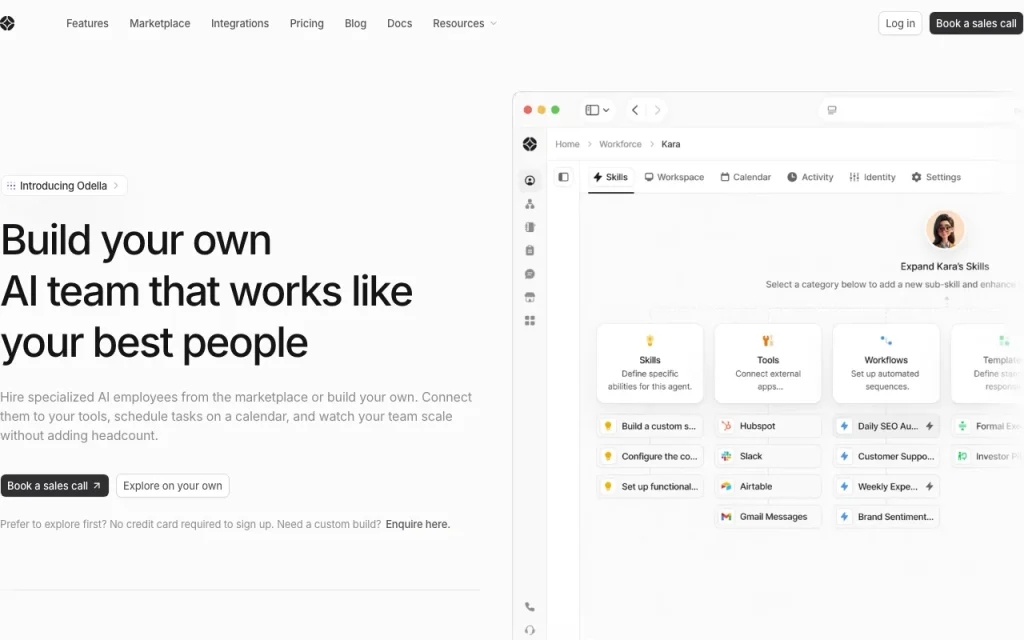Open the Weekly Expe... workflow

(x=886, y=487)
